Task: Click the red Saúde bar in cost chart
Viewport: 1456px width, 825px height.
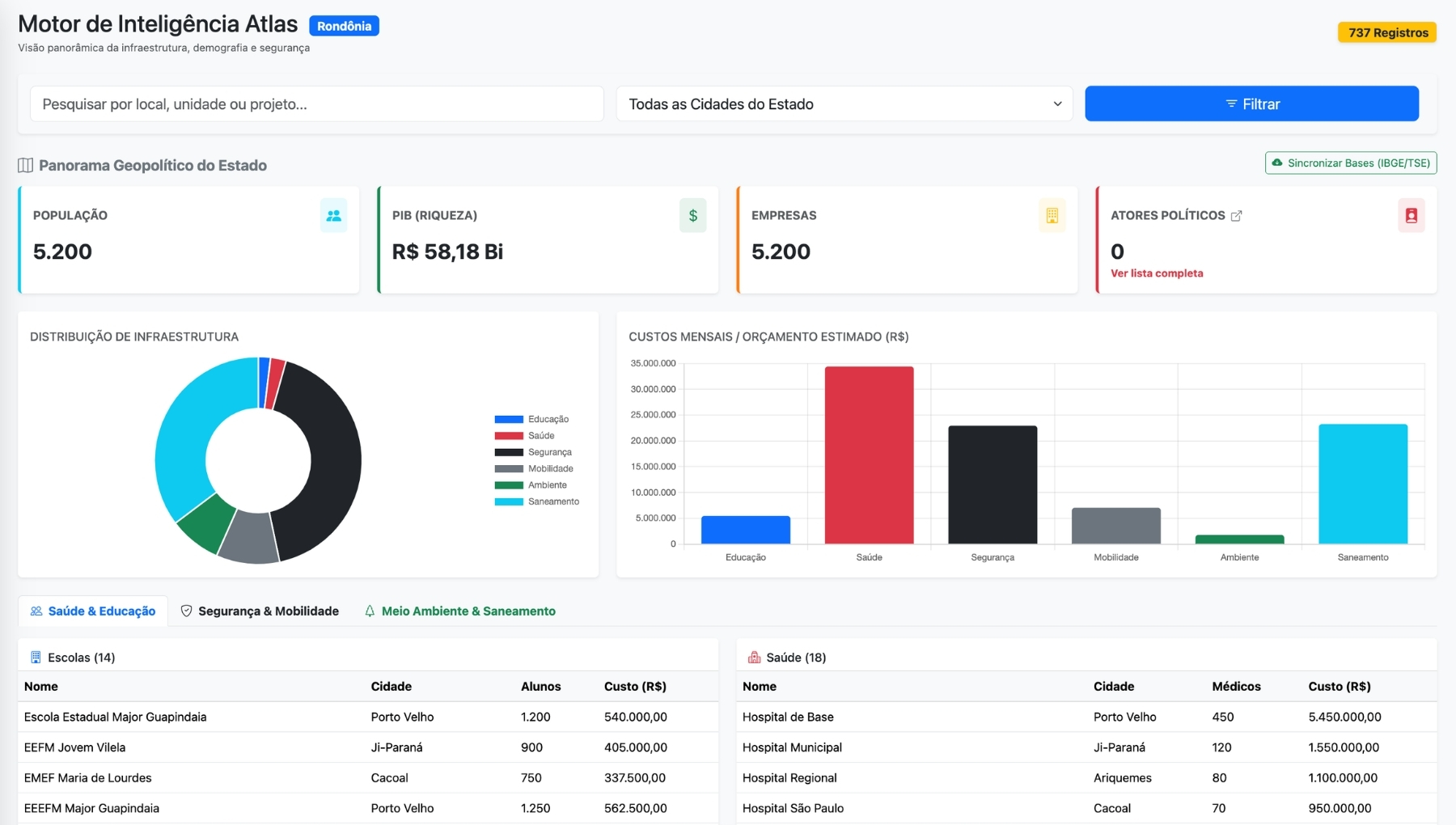Action: pos(869,455)
